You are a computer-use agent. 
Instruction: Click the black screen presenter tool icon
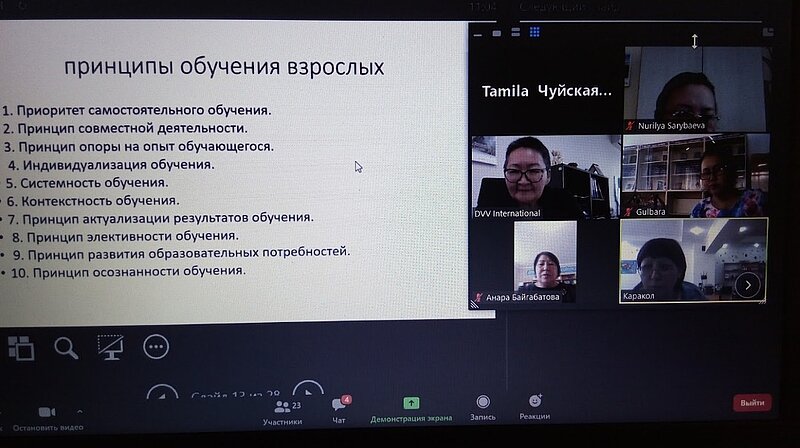[110, 347]
